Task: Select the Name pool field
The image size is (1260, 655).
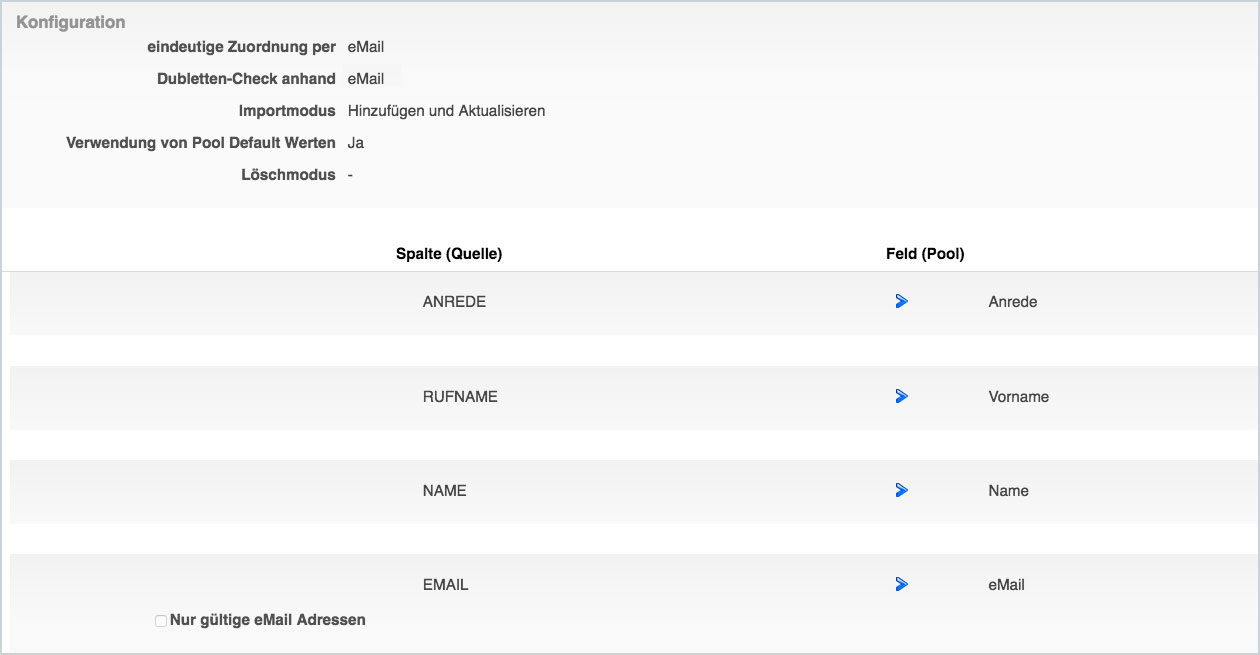Action: click(x=1008, y=491)
